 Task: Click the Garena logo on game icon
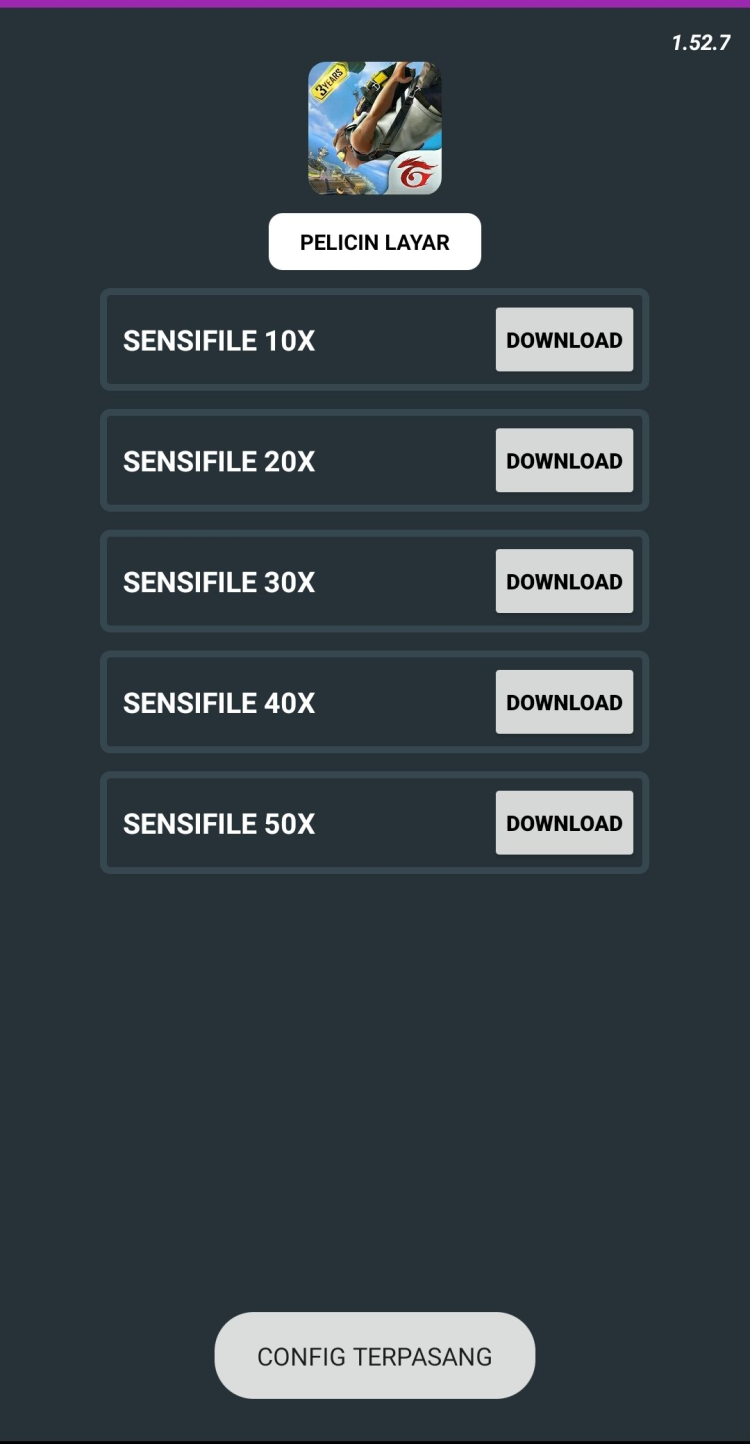pyautogui.click(x=418, y=174)
